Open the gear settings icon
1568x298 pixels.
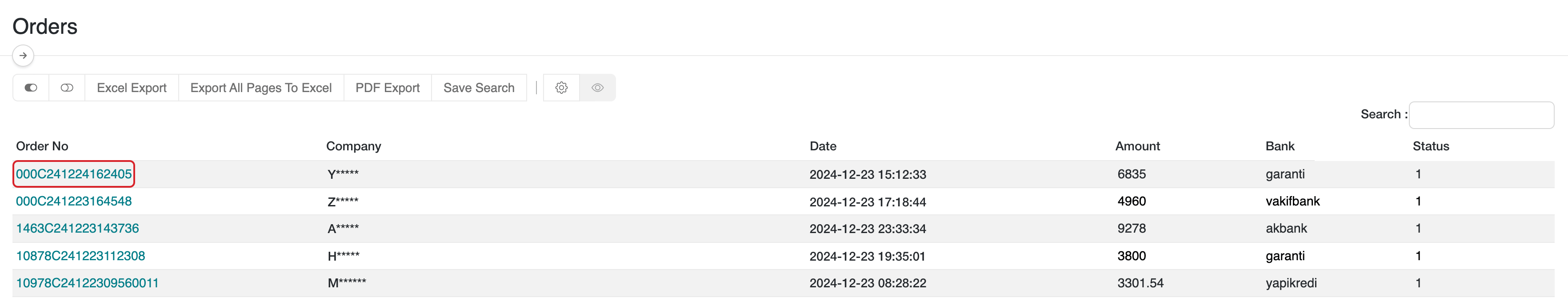[x=561, y=88]
